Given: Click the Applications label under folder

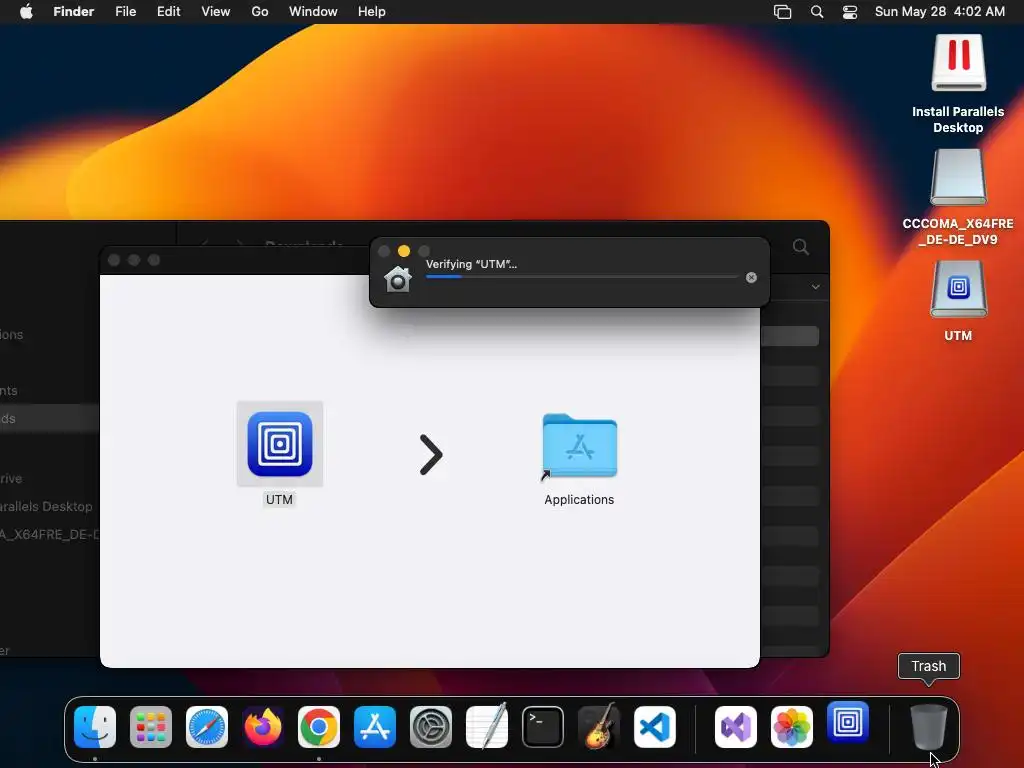Looking at the screenshot, I should (x=579, y=500).
